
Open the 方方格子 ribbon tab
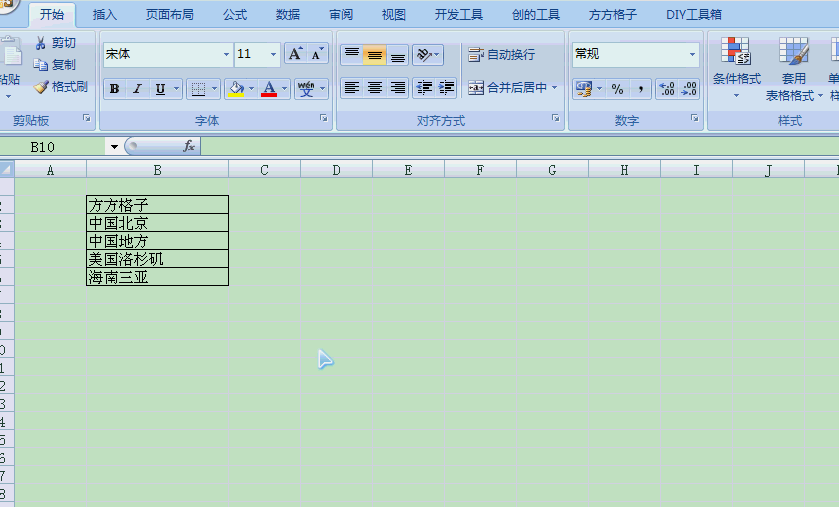pos(612,15)
